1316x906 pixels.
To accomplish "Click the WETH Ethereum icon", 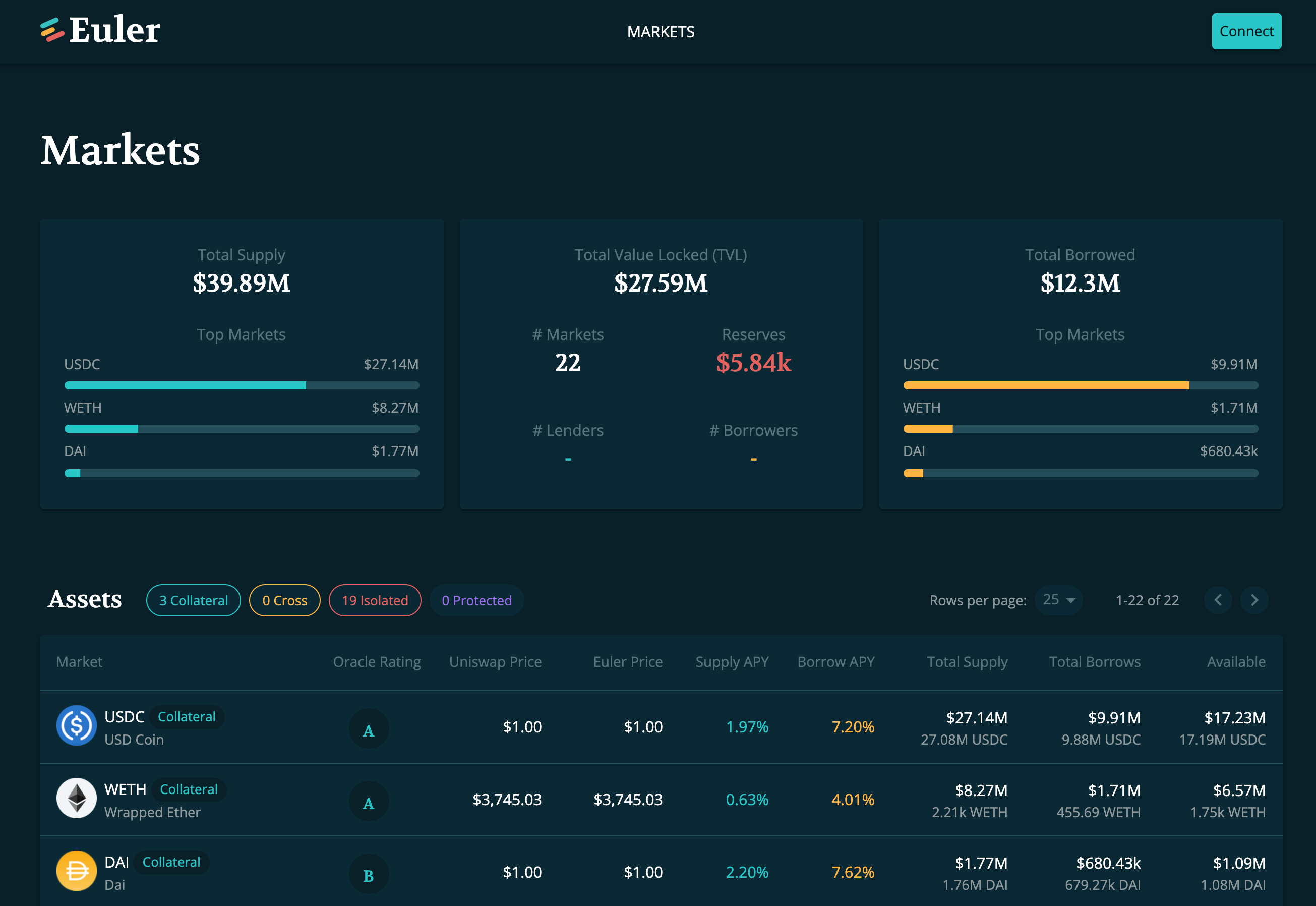I will pos(77,798).
